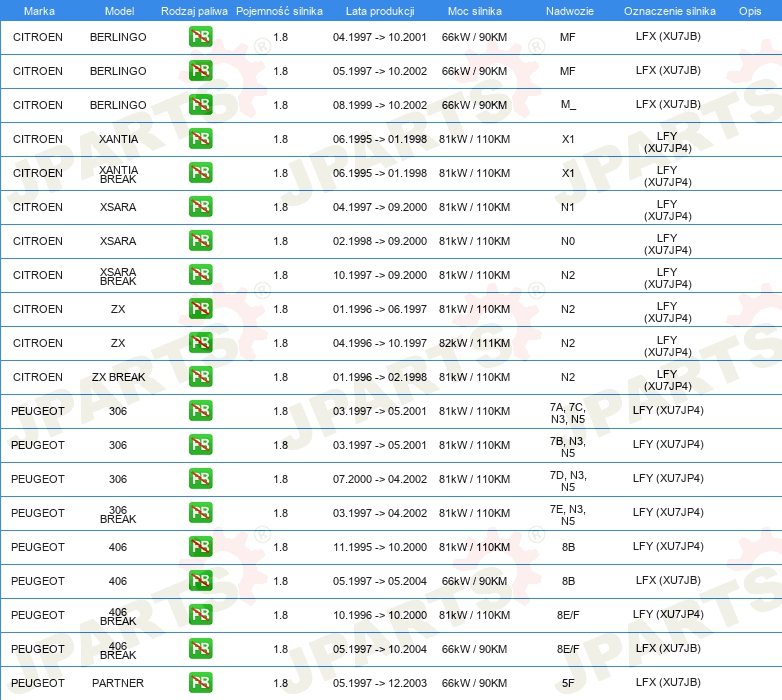This screenshot has height=700, width=782.
Task: Click LFX (XU7JB) engine code in PARTNER row
Action: point(668,682)
